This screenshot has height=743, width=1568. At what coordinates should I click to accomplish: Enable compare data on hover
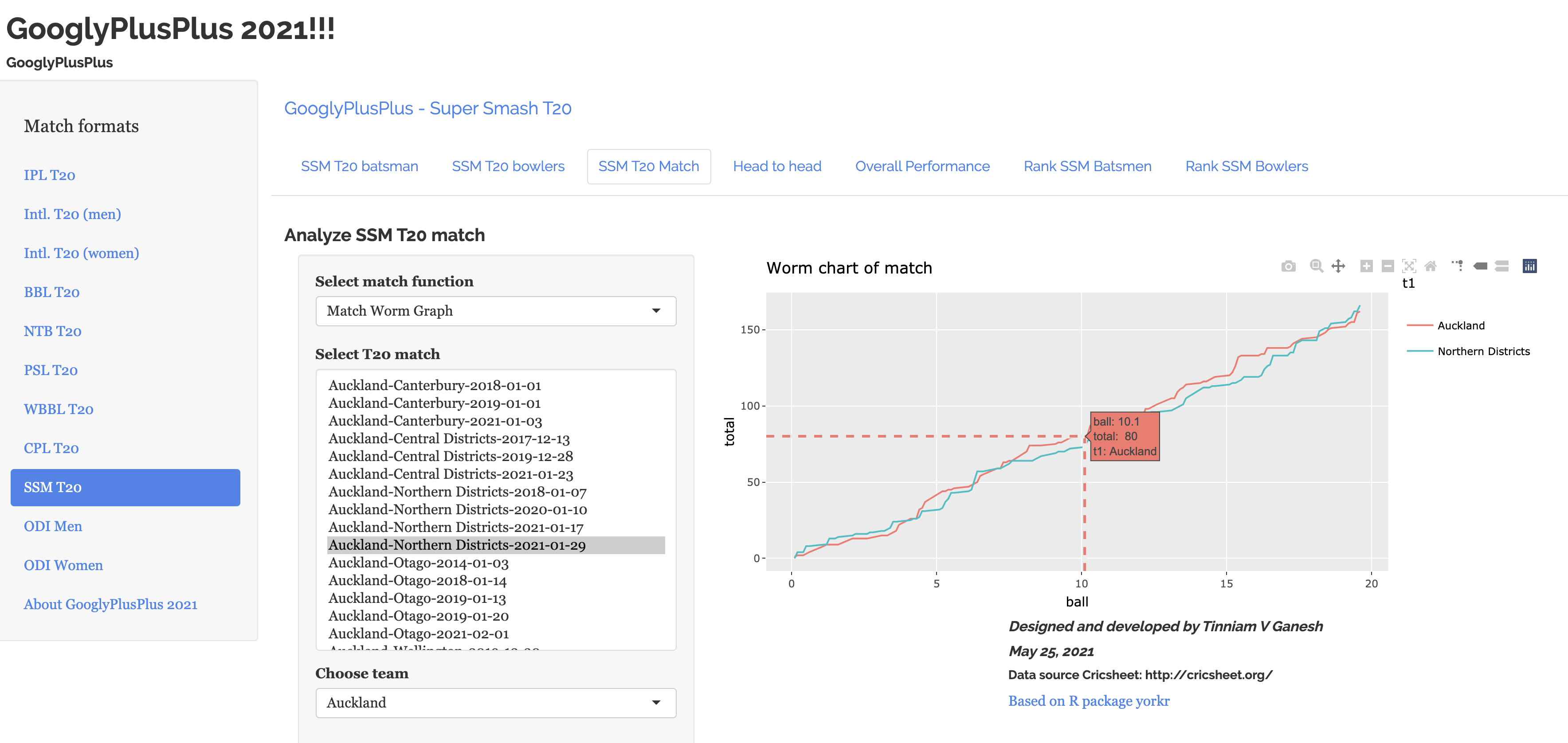[x=1501, y=266]
